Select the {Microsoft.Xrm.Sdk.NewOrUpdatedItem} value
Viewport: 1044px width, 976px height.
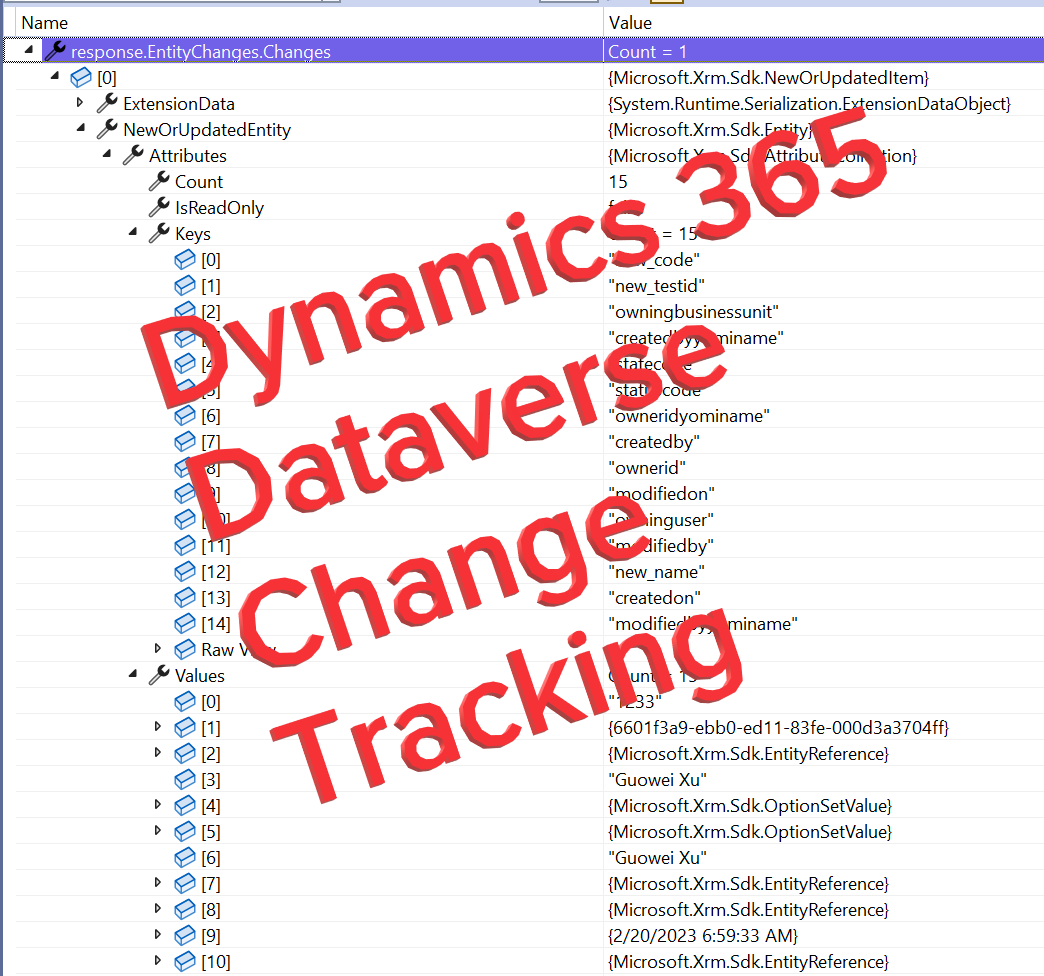(768, 77)
